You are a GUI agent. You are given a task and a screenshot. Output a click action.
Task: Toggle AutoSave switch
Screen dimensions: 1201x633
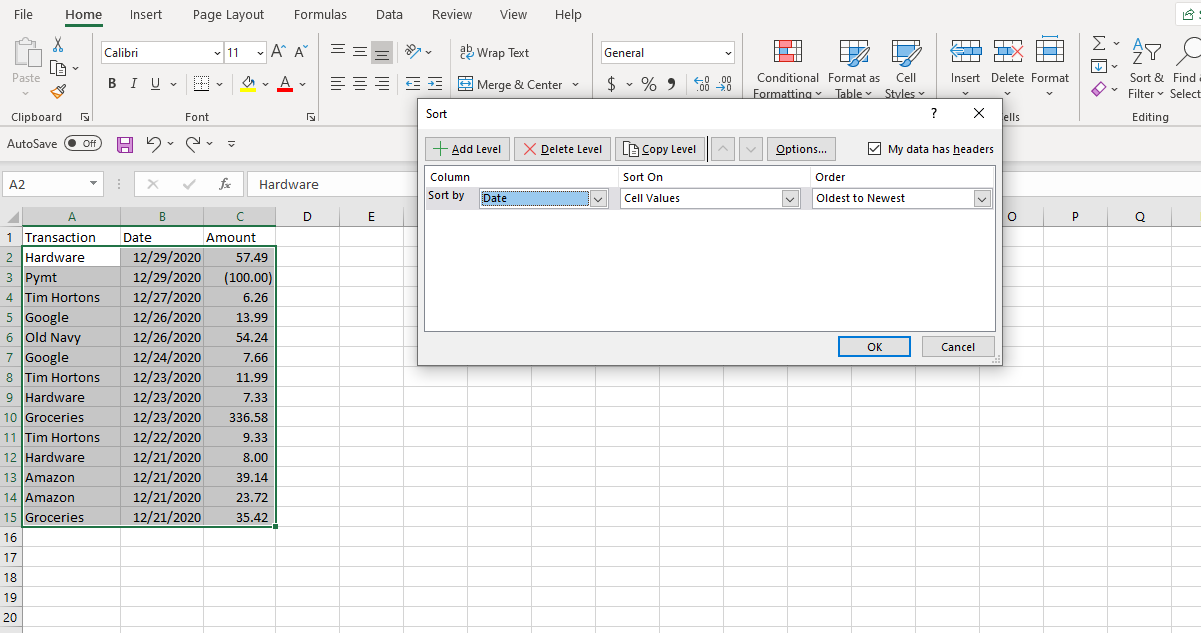83,143
